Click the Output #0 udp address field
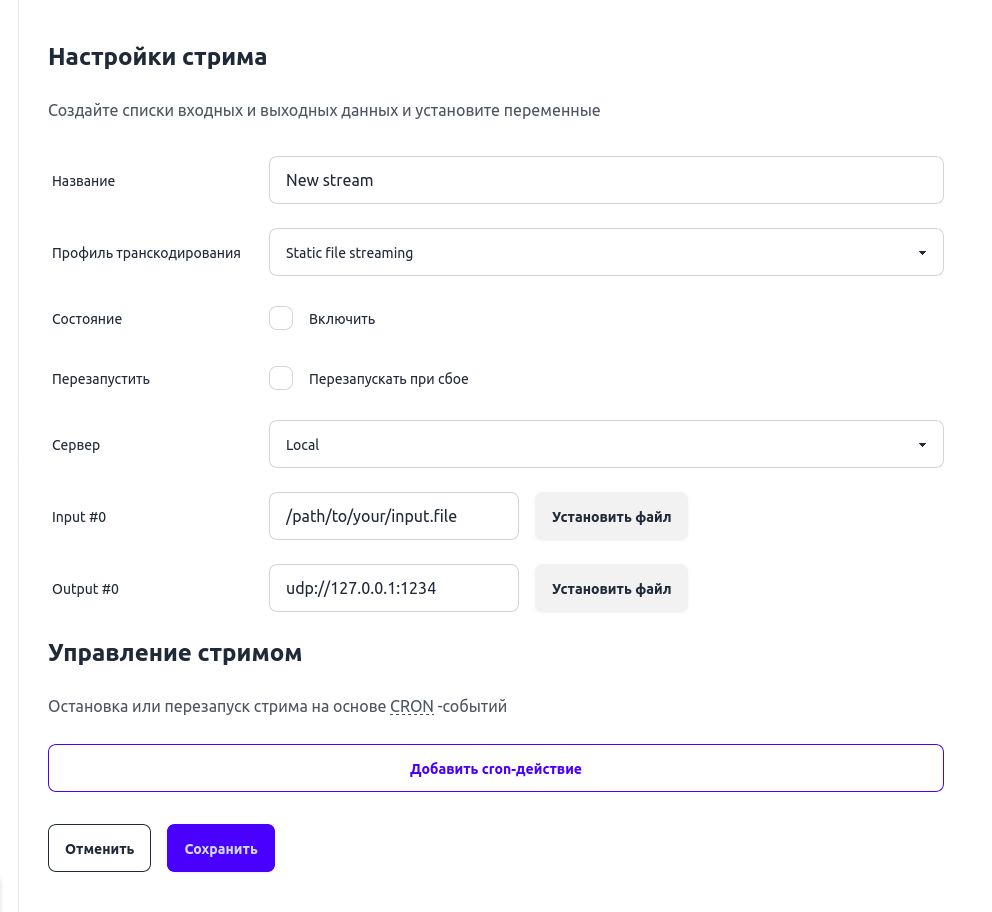Image resolution: width=992 pixels, height=912 pixels. click(x=393, y=588)
